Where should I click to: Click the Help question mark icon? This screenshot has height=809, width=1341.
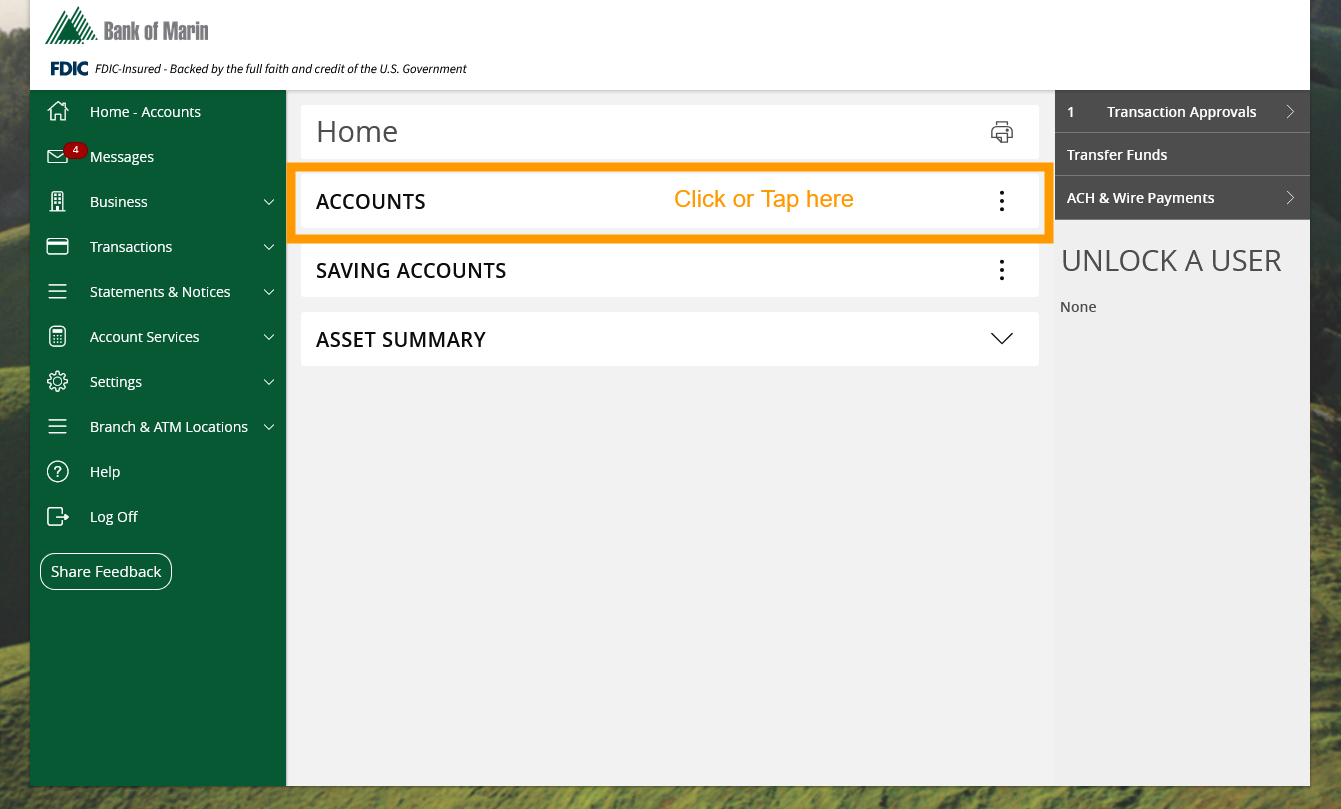[58, 472]
